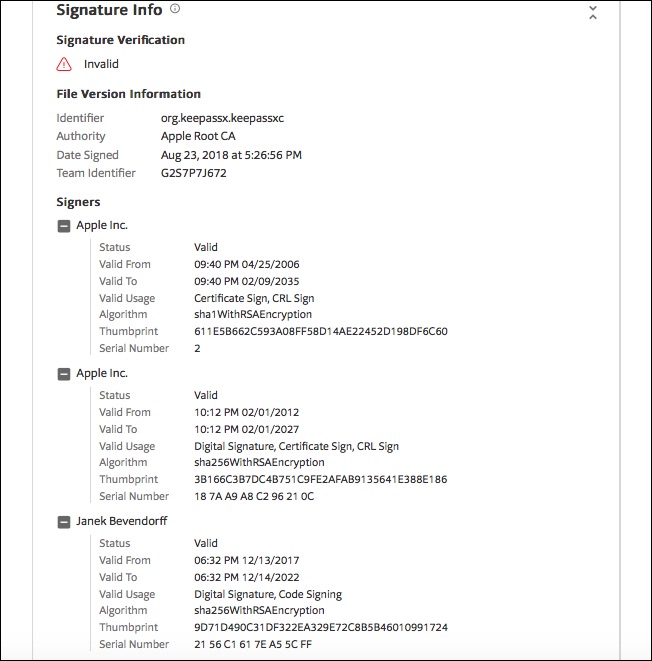Image resolution: width=652 pixels, height=661 pixels.
Task: Select thumbprint 3B166C3B7DC4B751C9FE2AFAB9135641E388E186
Action: [321, 479]
